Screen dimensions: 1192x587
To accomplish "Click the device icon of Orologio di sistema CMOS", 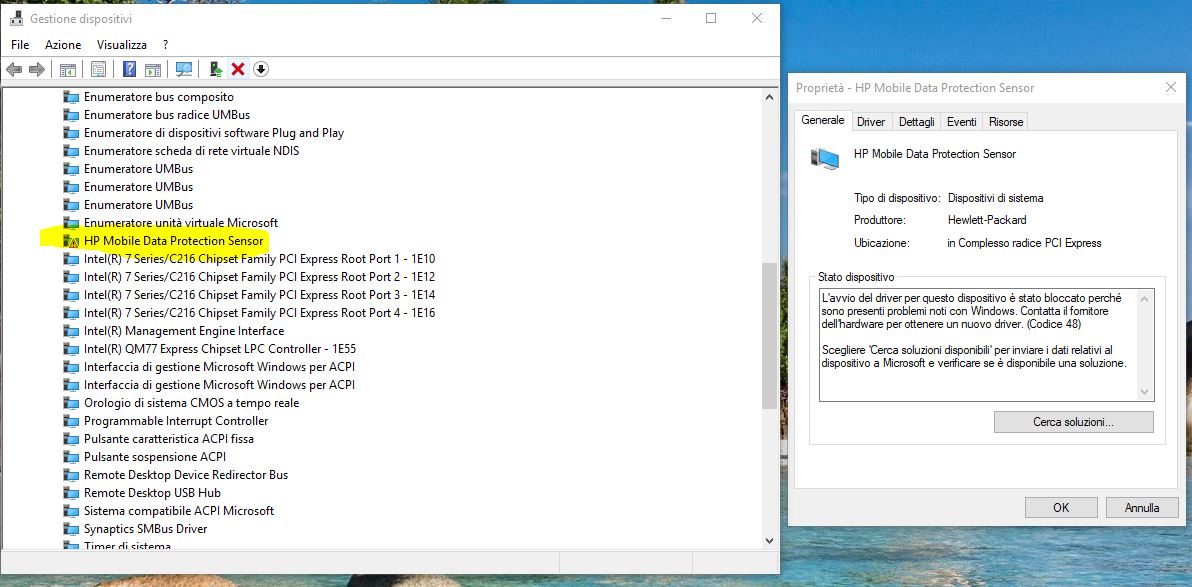I will pyautogui.click(x=71, y=403).
